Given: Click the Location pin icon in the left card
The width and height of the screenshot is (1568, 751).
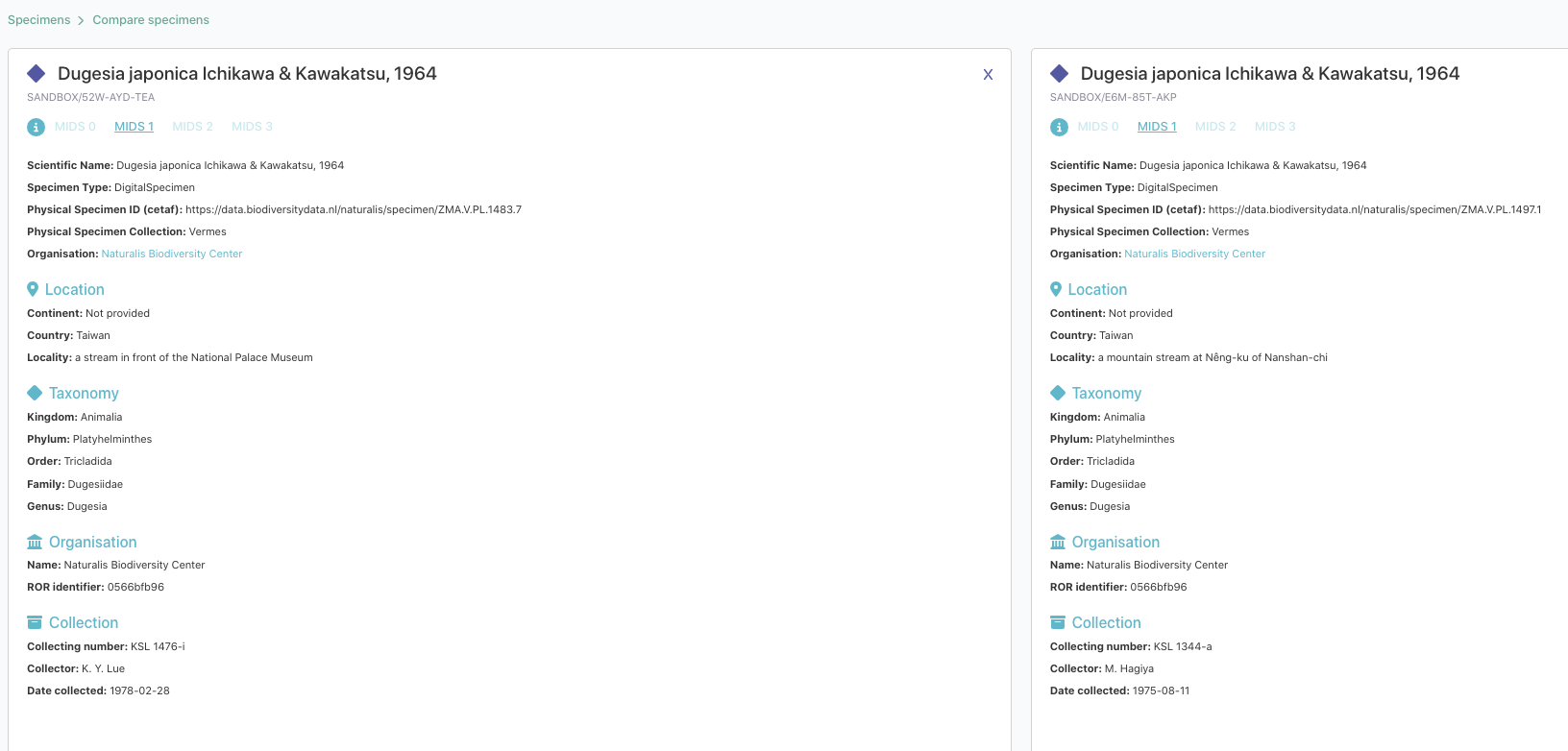Looking at the screenshot, I should pos(33,289).
